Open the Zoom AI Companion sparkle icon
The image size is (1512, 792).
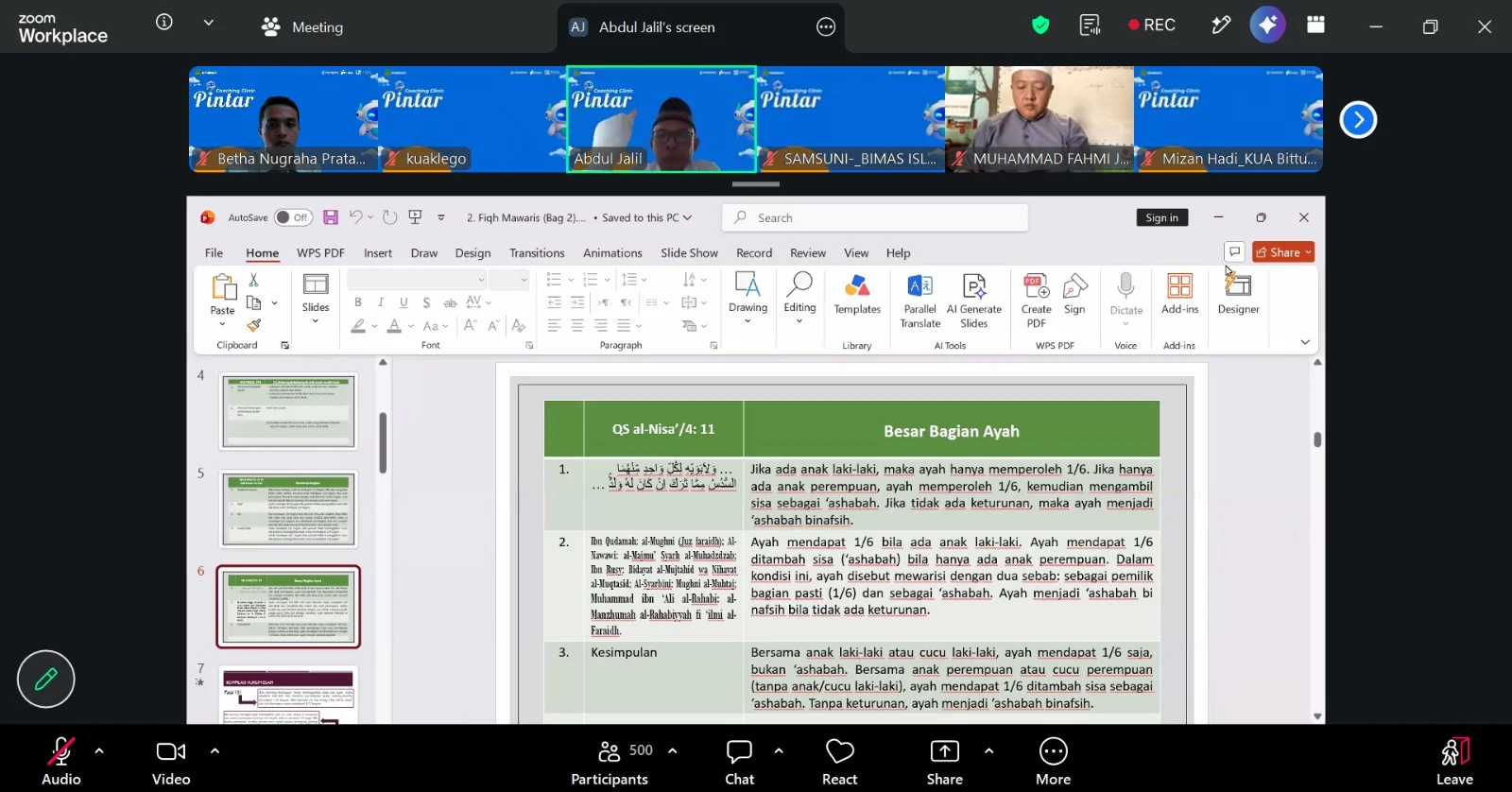(x=1267, y=26)
